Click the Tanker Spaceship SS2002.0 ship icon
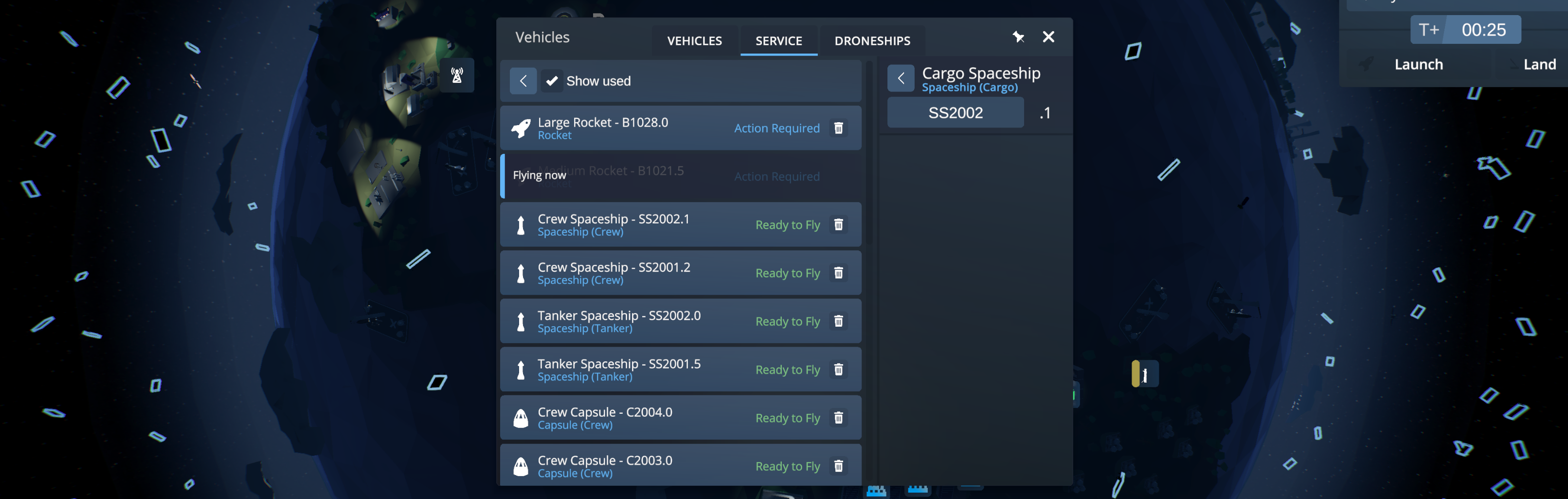Image resolution: width=1568 pixels, height=499 pixels. point(521,321)
